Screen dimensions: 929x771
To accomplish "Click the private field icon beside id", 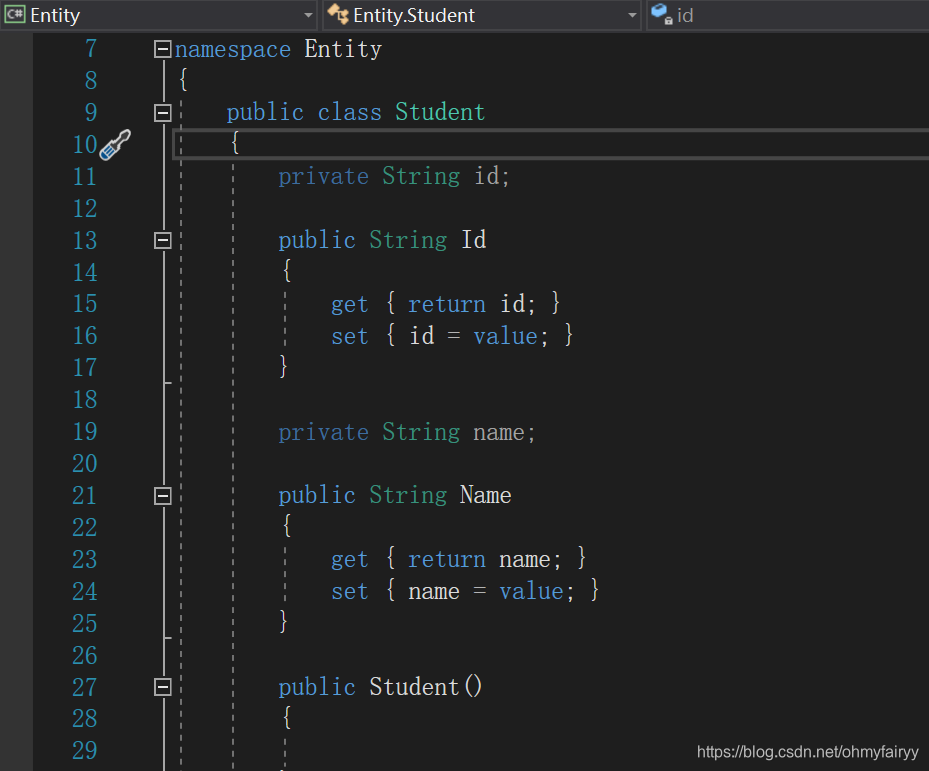I will click(662, 14).
